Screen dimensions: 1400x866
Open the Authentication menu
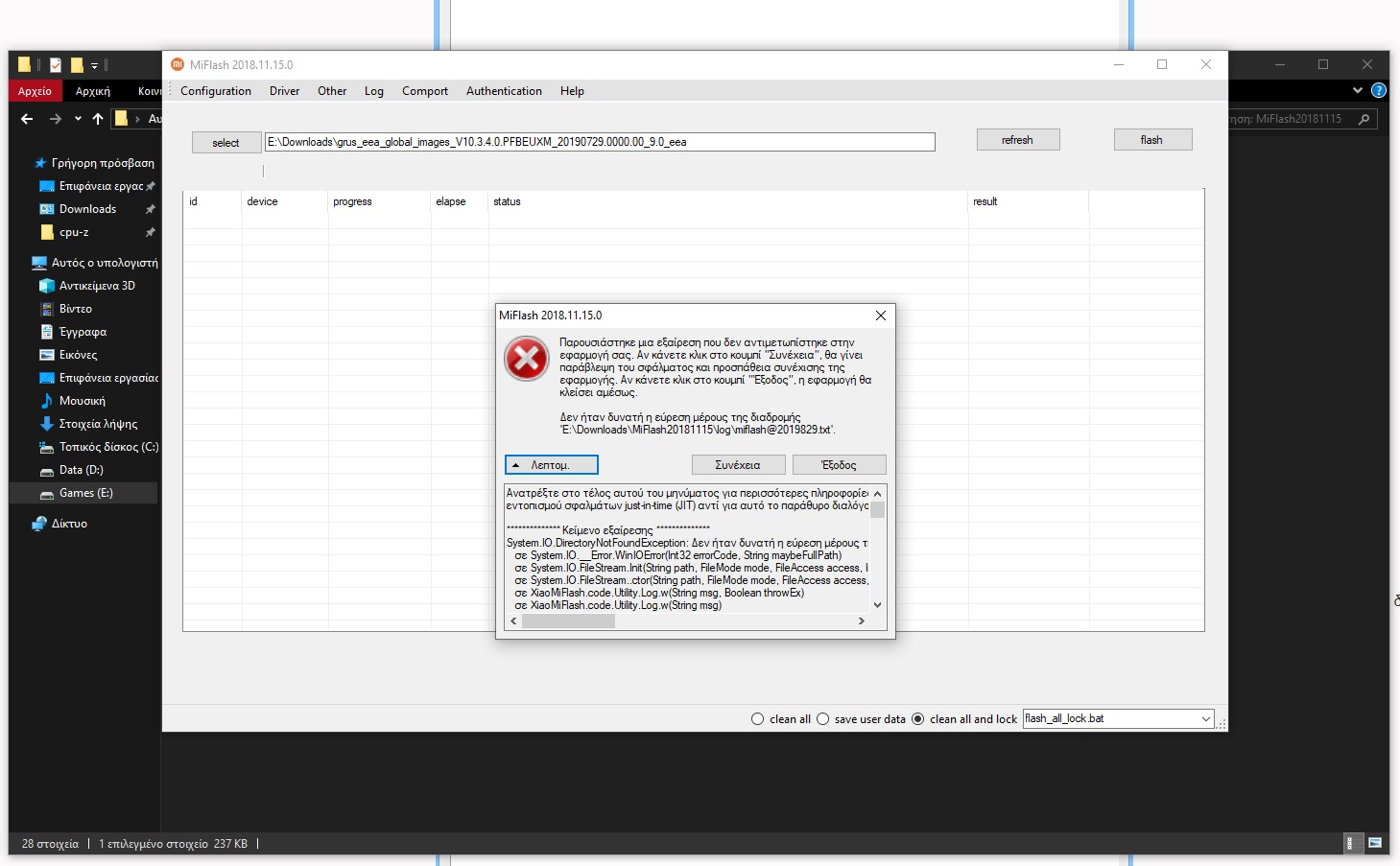(504, 91)
